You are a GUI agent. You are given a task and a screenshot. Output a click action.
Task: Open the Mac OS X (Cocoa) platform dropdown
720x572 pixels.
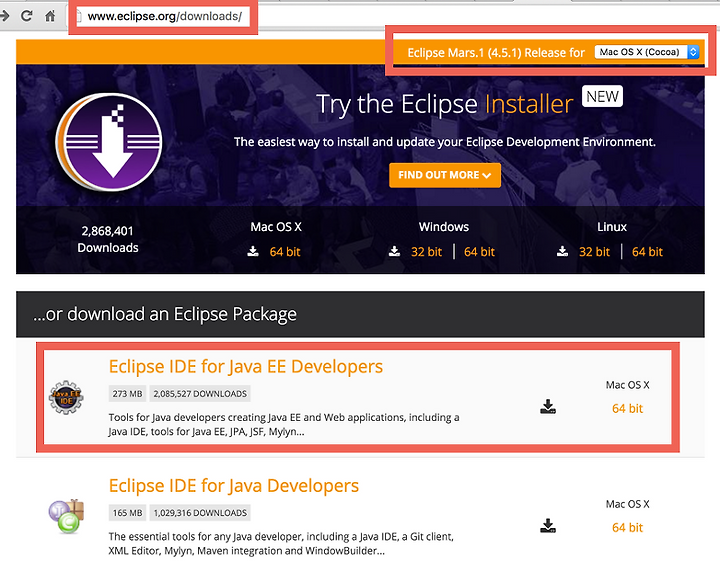coord(647,52)
